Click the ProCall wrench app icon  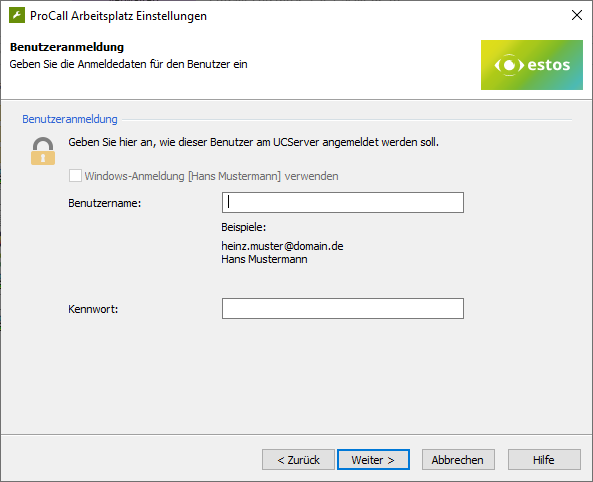pyautogui.click(x=17, y=16)
